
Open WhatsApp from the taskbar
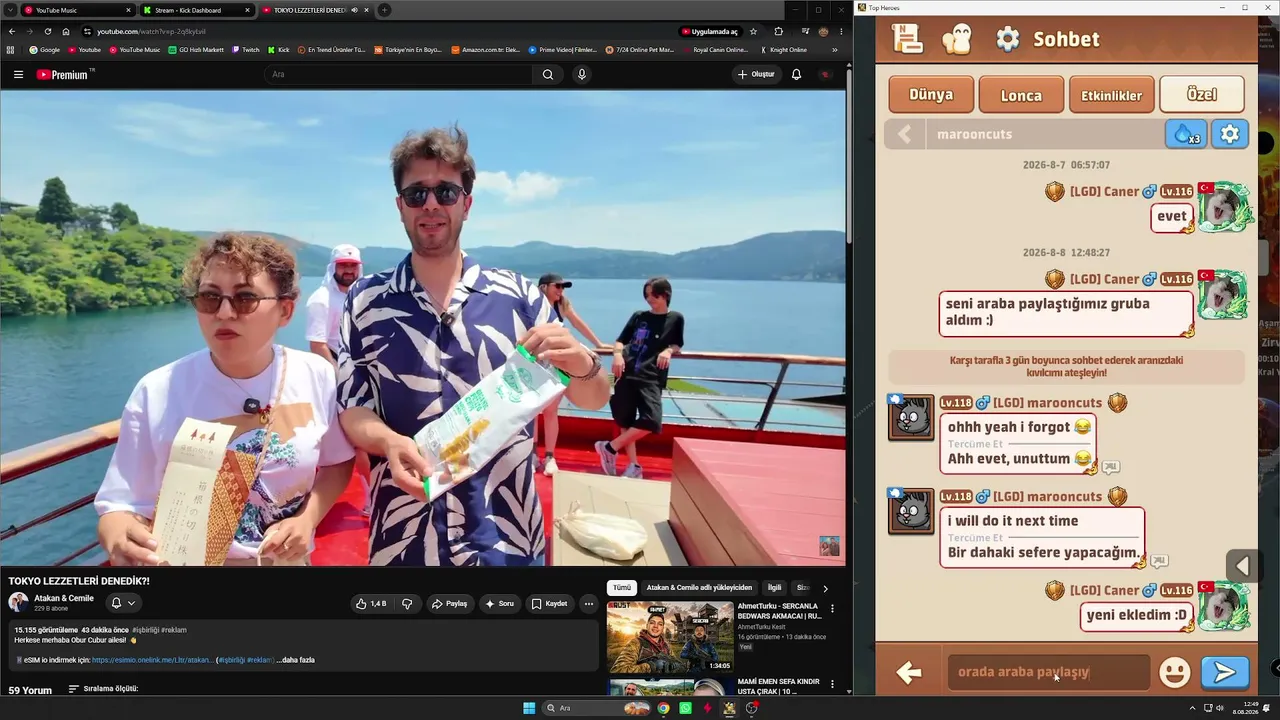pyautogui.click(x=685, y=708)
